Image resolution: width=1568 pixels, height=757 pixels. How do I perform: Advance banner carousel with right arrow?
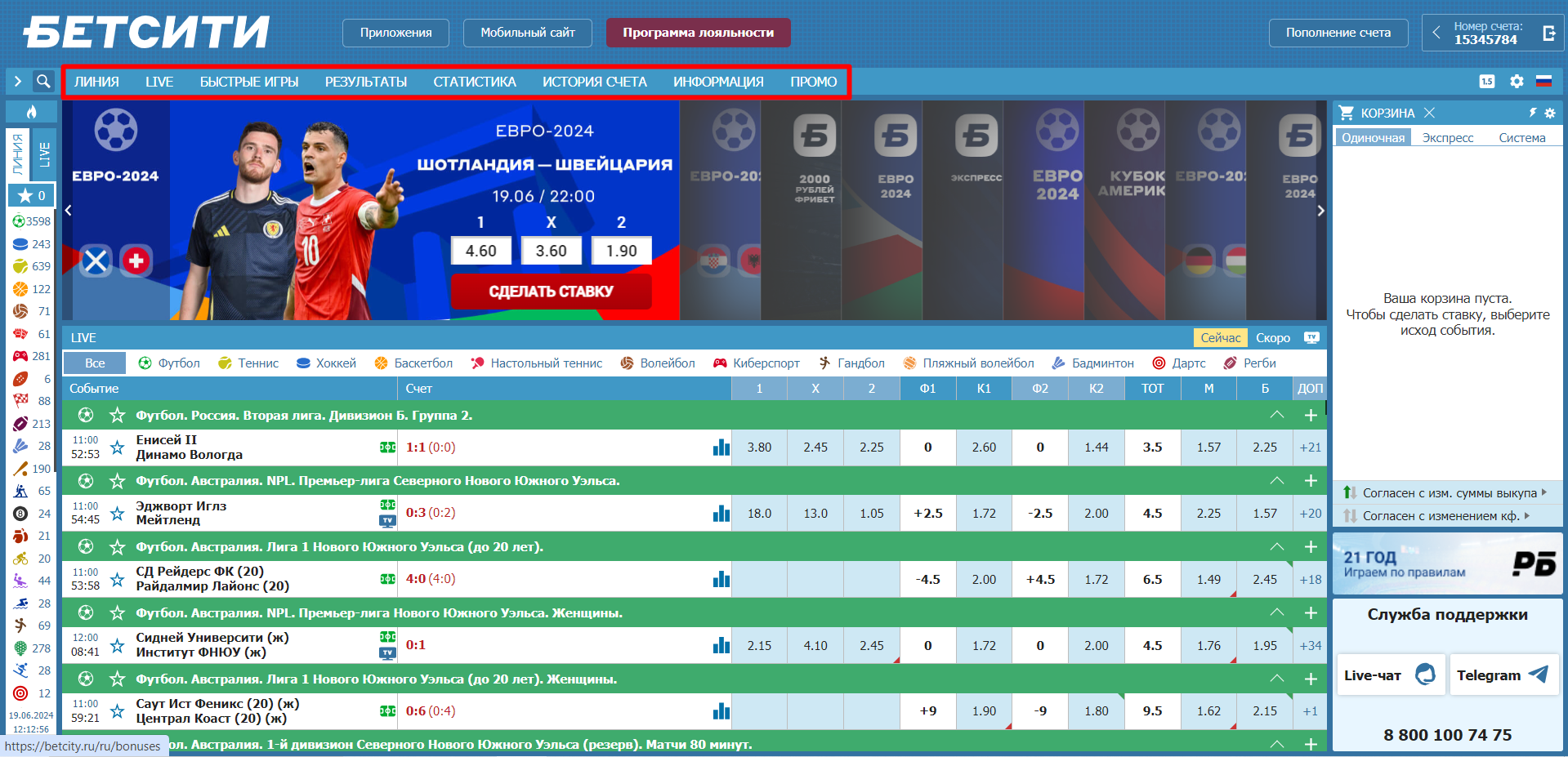[x=1320, y=211]
